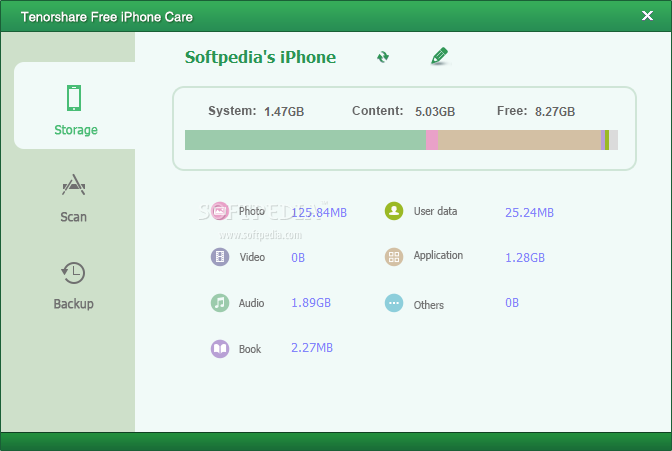
Task: Click the Application grid icon
Action: [x=394, y=257]
